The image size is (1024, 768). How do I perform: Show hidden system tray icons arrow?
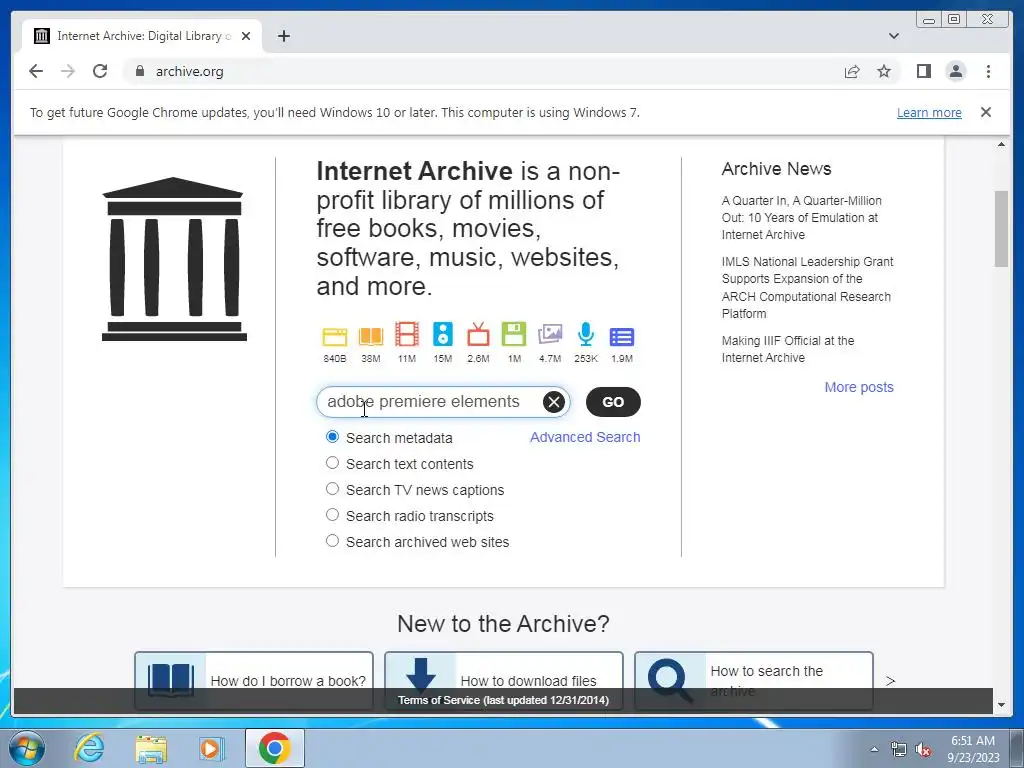click(874, 749)
